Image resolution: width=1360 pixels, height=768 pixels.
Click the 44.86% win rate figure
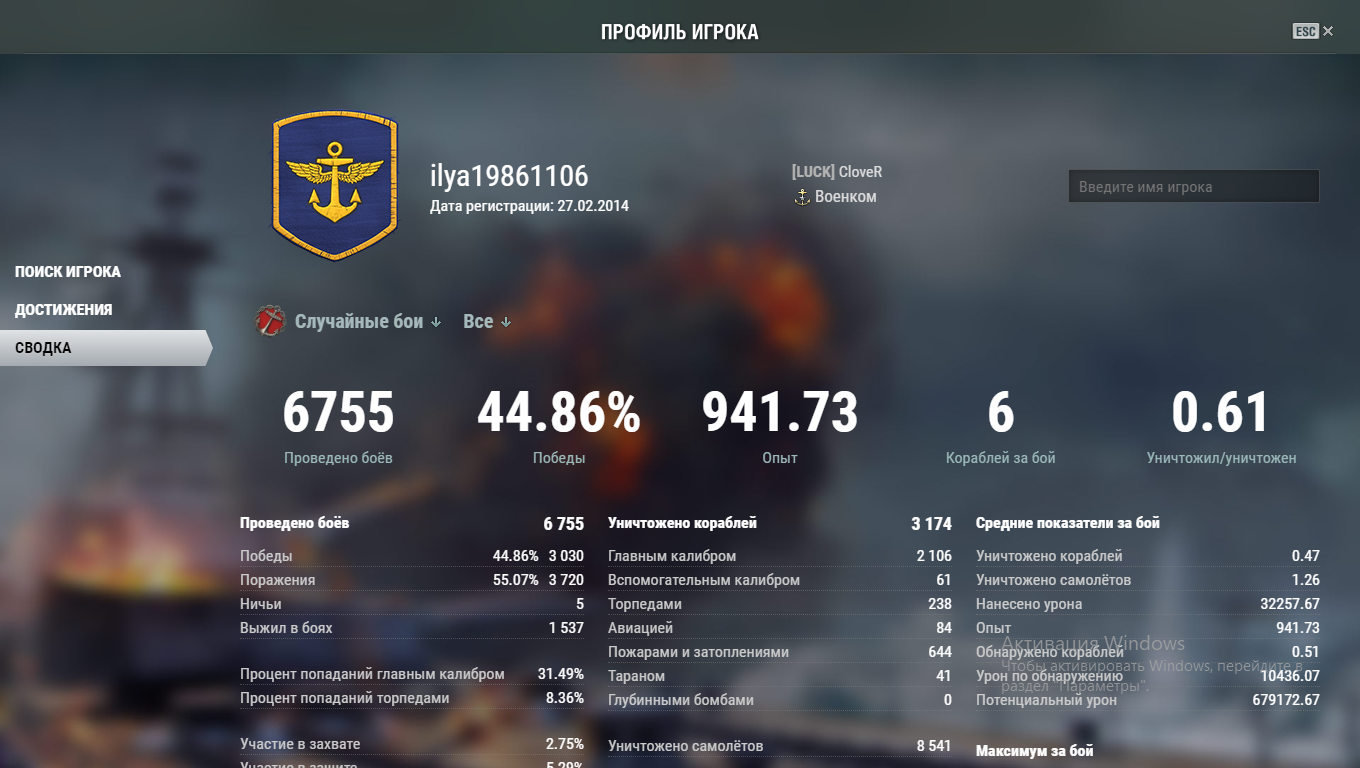559,413
